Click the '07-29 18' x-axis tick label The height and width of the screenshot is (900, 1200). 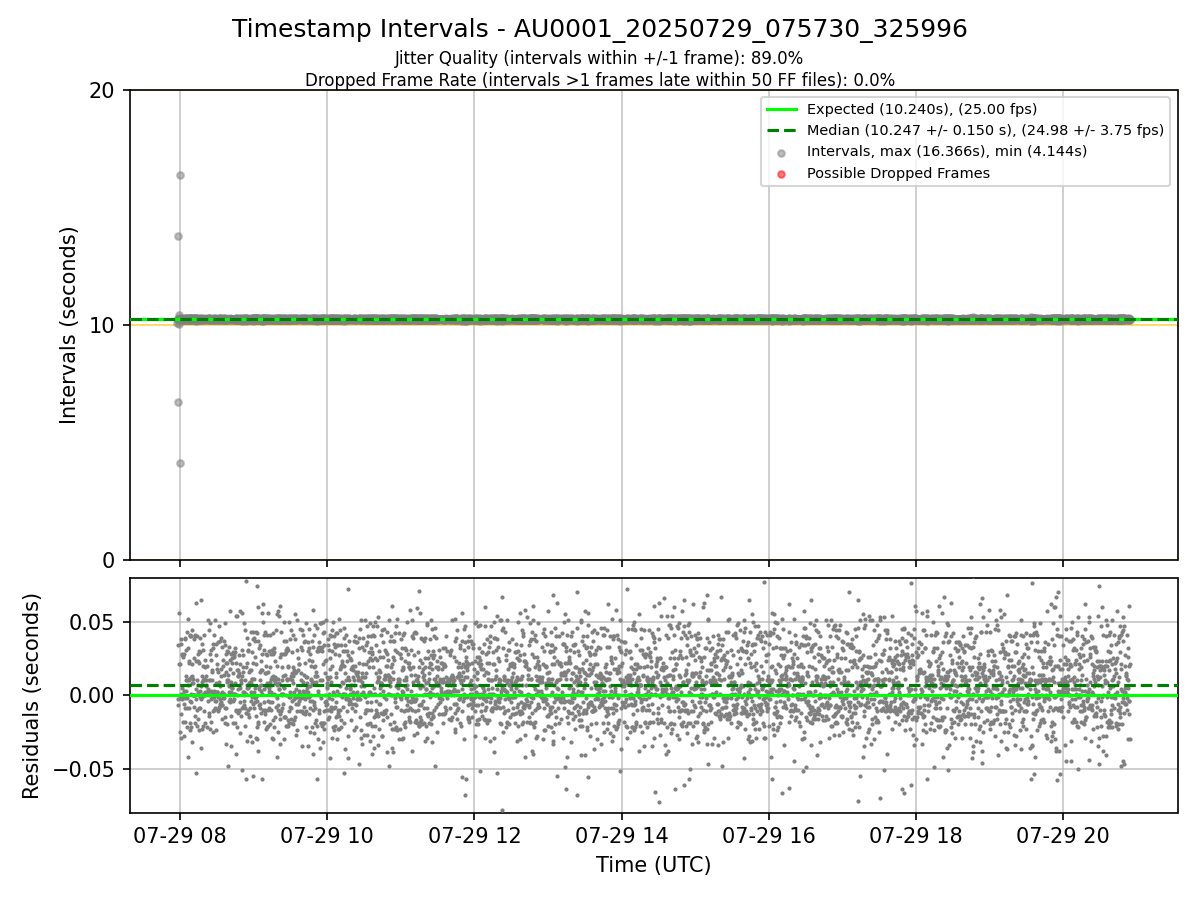[x=915, y=836]
